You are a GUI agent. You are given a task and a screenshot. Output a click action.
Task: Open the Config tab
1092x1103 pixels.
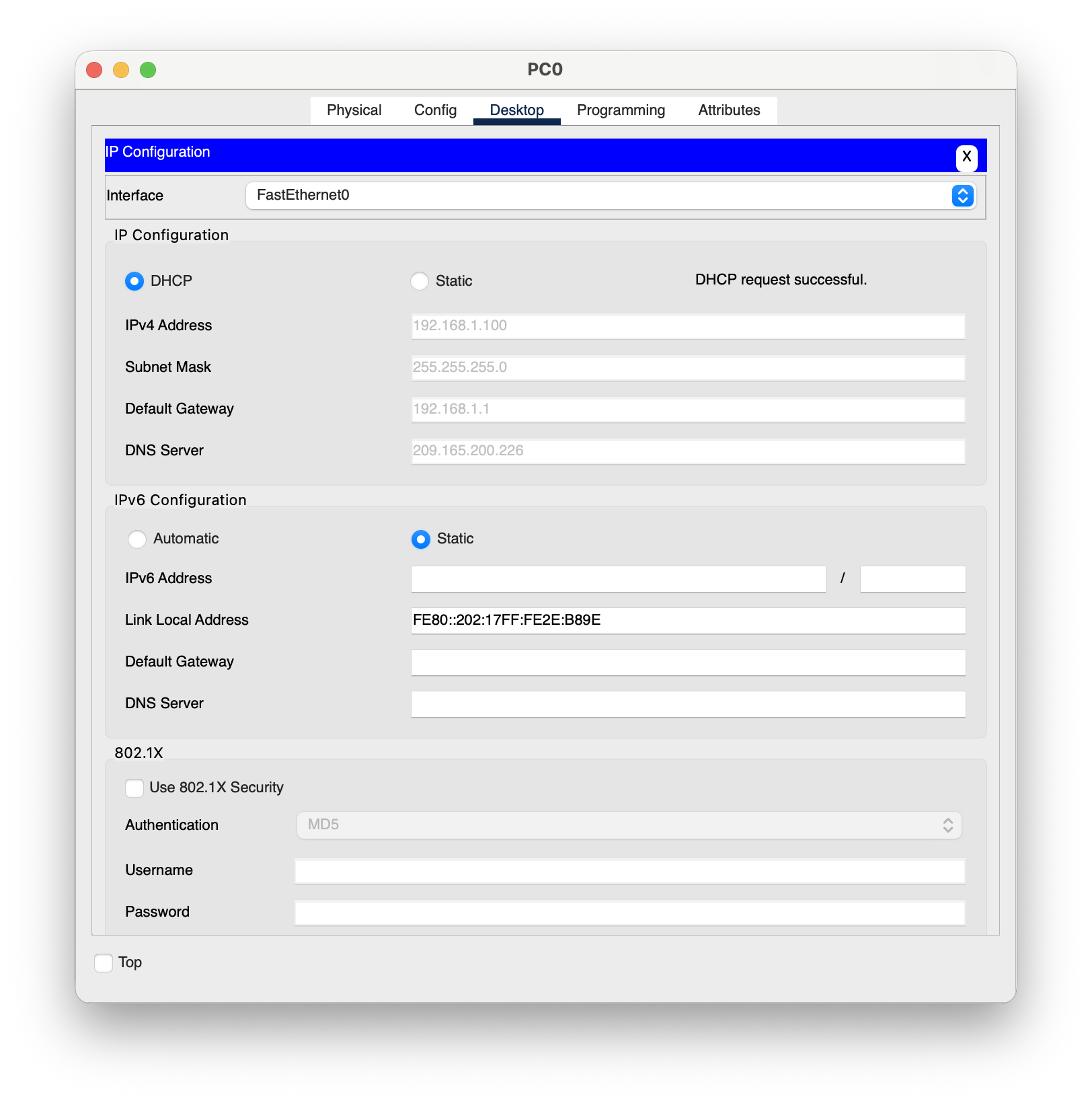(x=435, y=110)
